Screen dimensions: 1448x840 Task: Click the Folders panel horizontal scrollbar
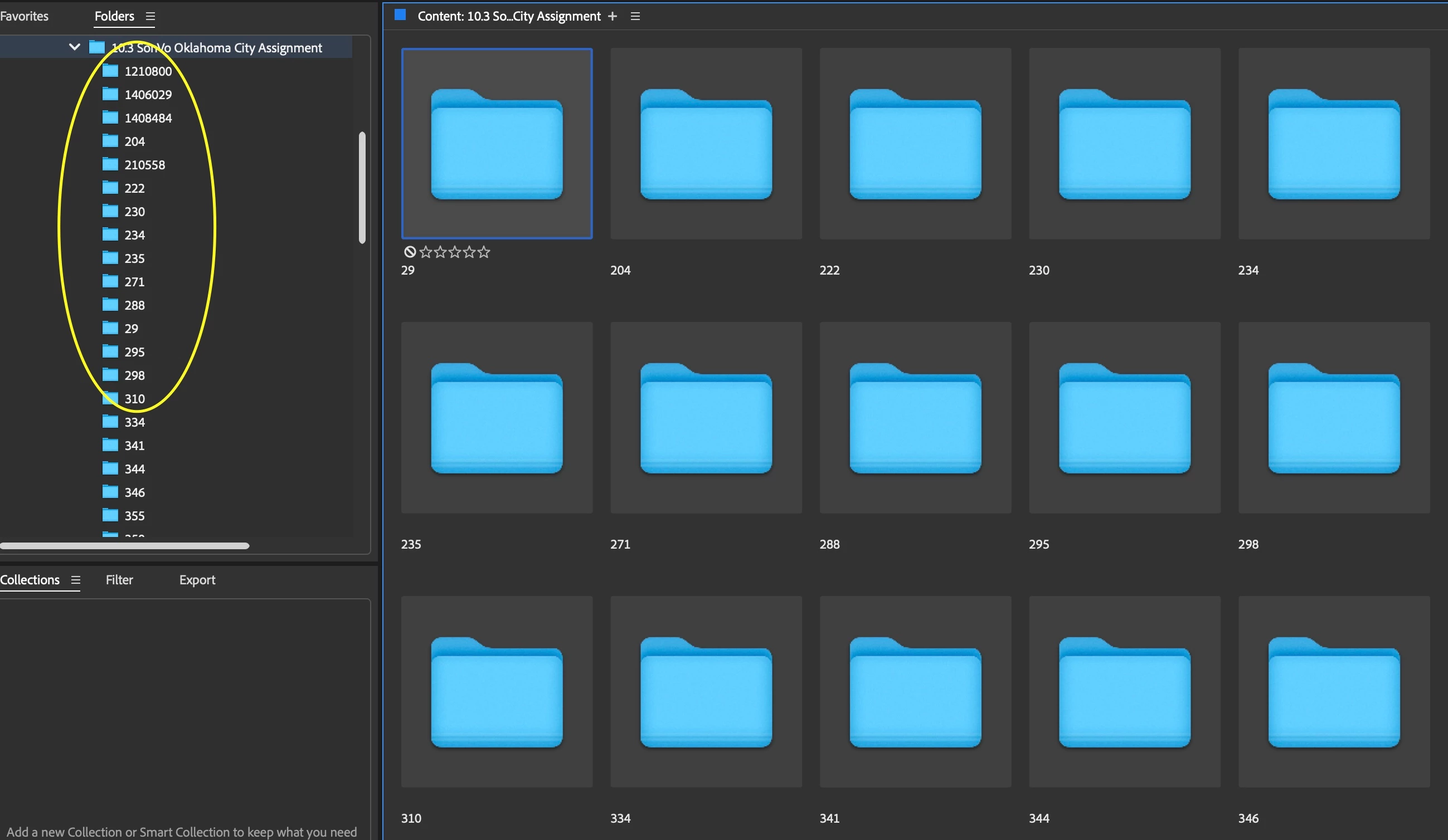(x=125, y=546)
